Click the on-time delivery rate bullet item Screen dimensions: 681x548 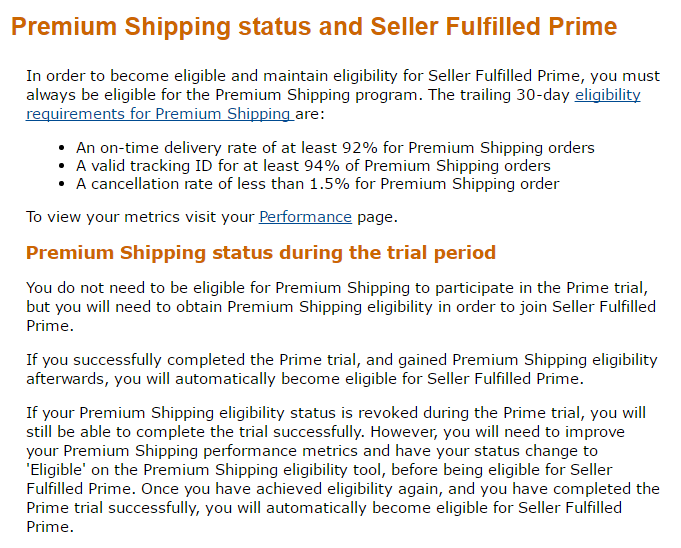(x=335, y=147)
